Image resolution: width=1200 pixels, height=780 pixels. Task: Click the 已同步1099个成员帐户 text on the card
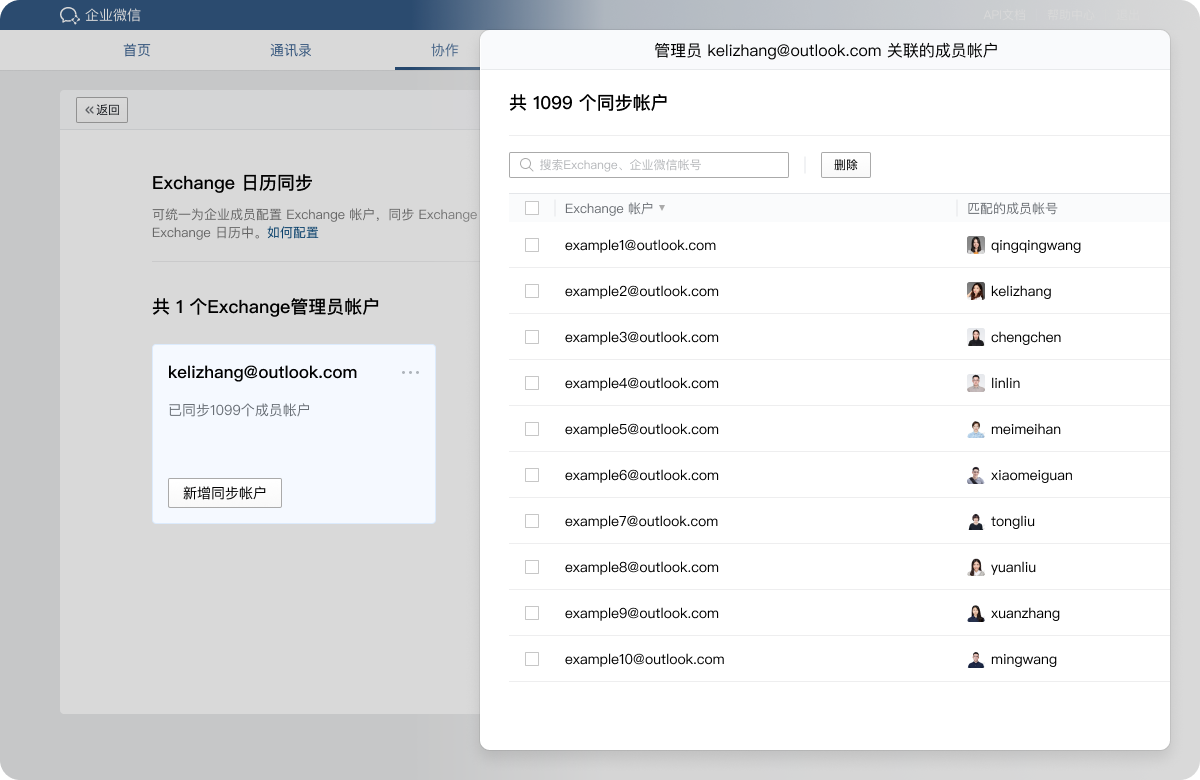pos(239,410)
